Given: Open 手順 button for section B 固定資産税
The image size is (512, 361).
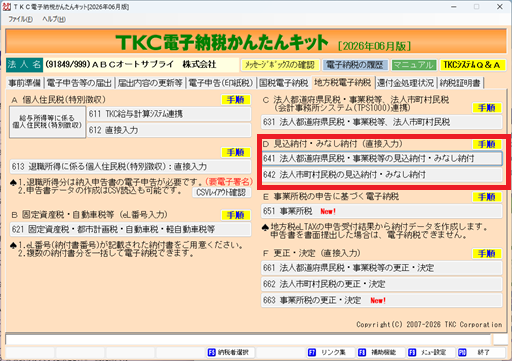Looking at the screenshot, I should 236,215.
